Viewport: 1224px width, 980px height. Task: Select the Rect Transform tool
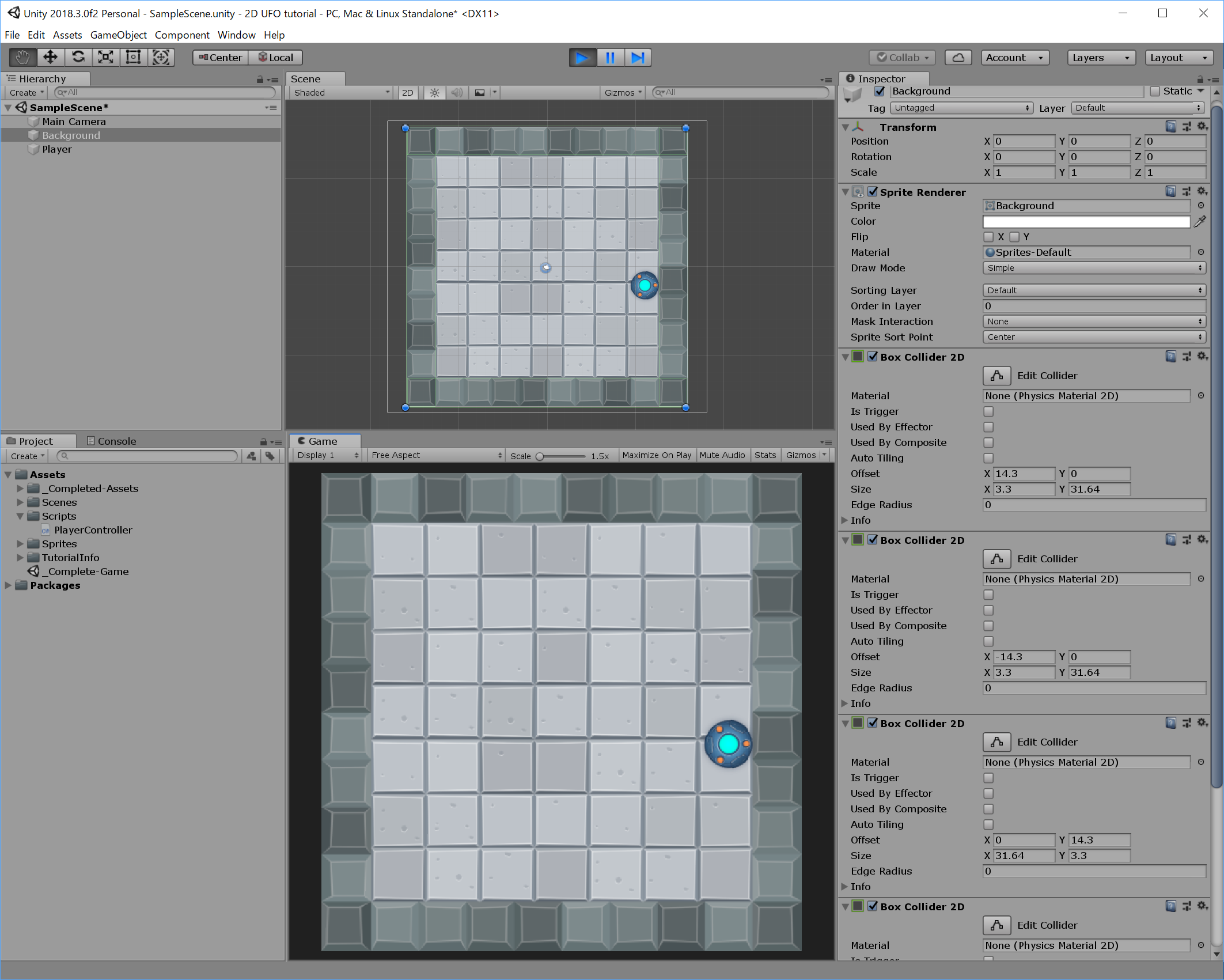click(133, 57)
